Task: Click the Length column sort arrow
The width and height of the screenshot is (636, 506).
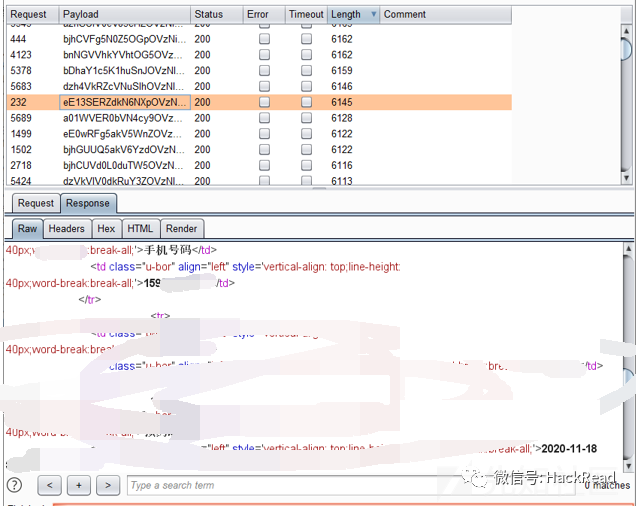Action: coord(374,15)
